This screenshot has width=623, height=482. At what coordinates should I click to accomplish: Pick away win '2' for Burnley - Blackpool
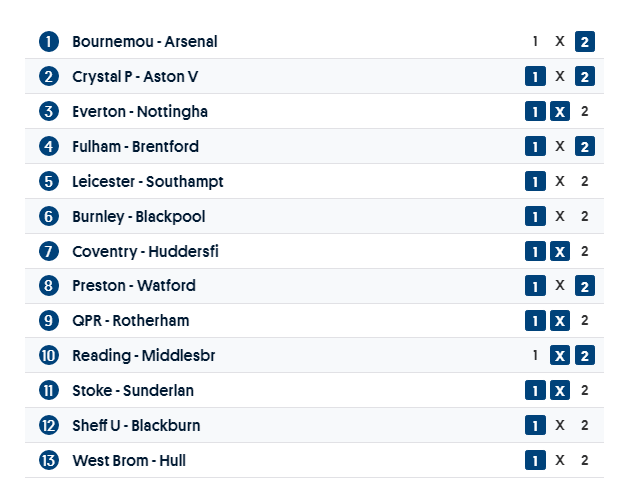pyautogui.click(x=585, y=216)
